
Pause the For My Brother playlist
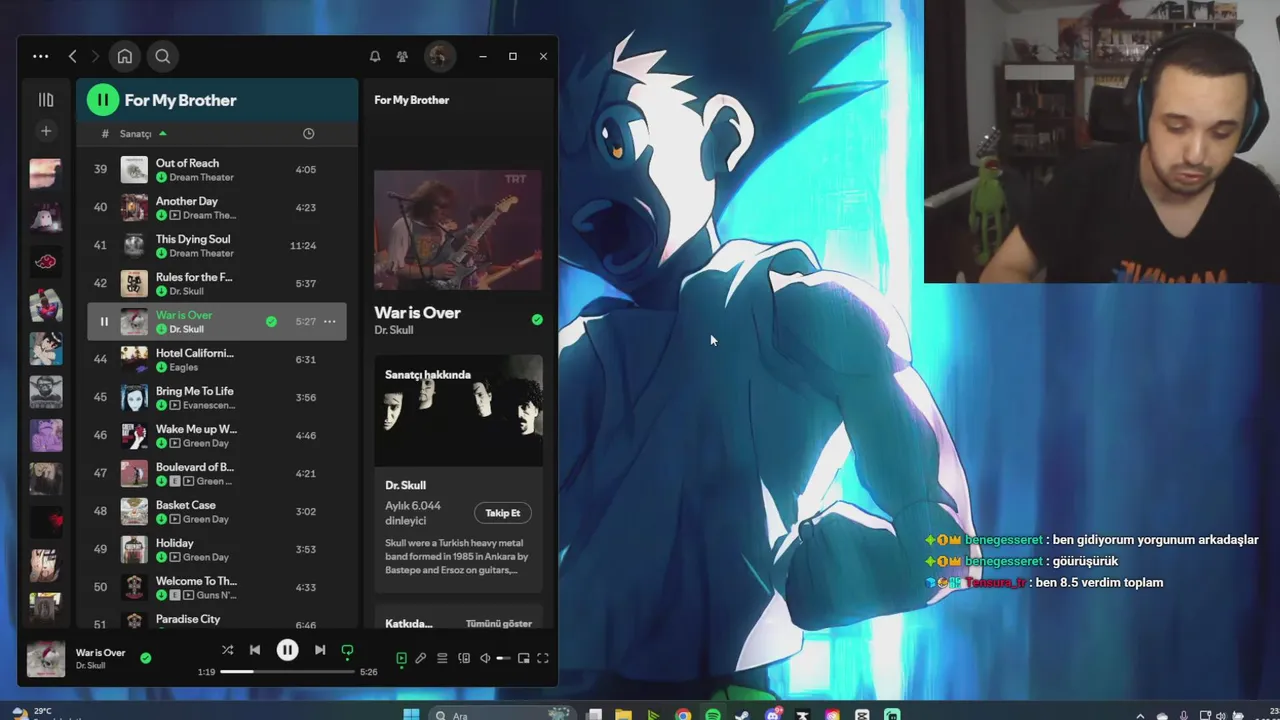click(102, 100)
